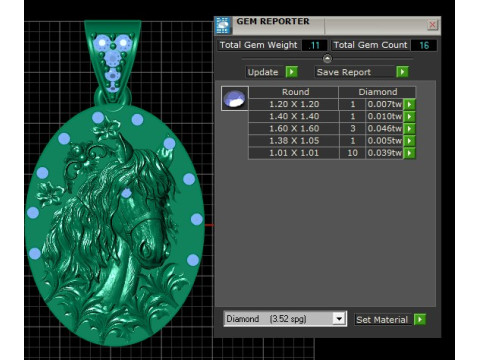Click green arrow on 1.38 X 1.05 row

409,141
